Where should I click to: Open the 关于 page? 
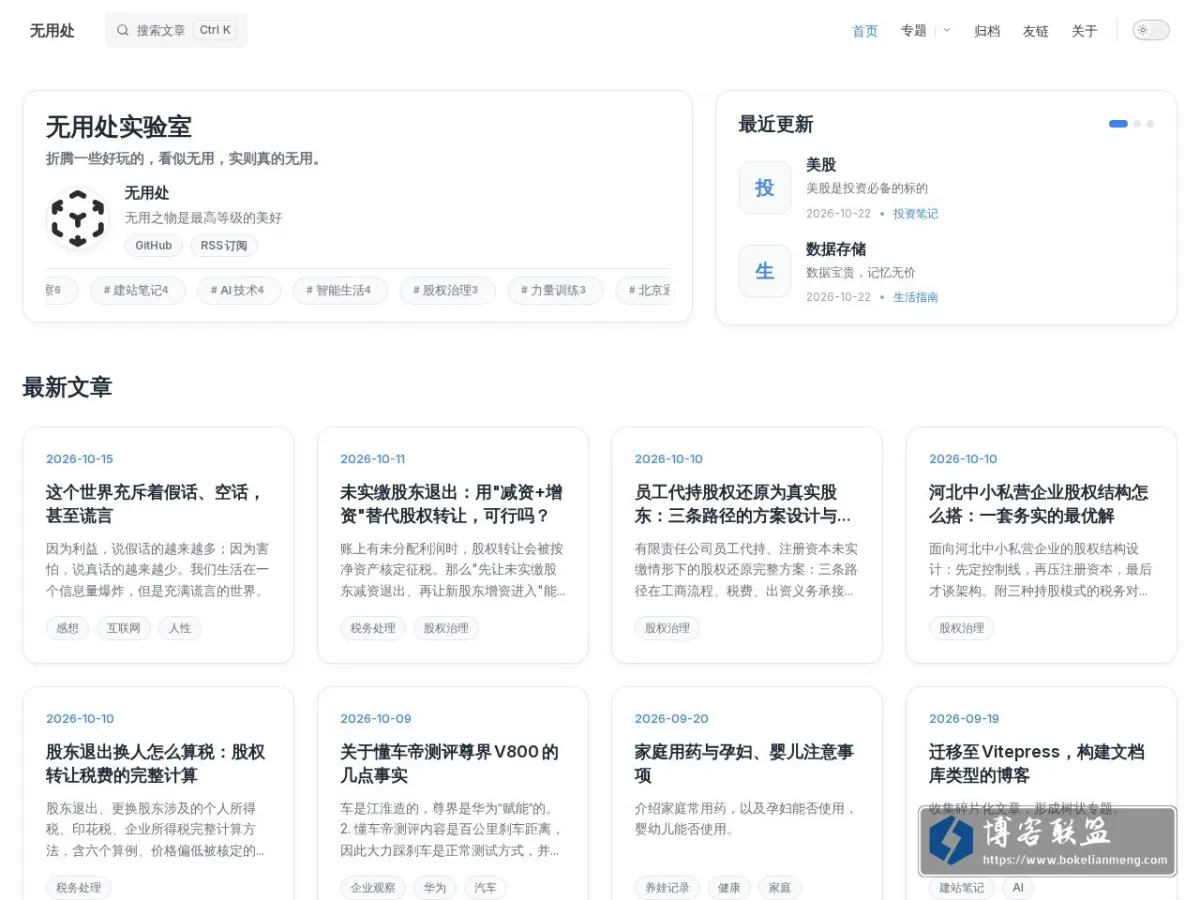[x=1084, y=31]
